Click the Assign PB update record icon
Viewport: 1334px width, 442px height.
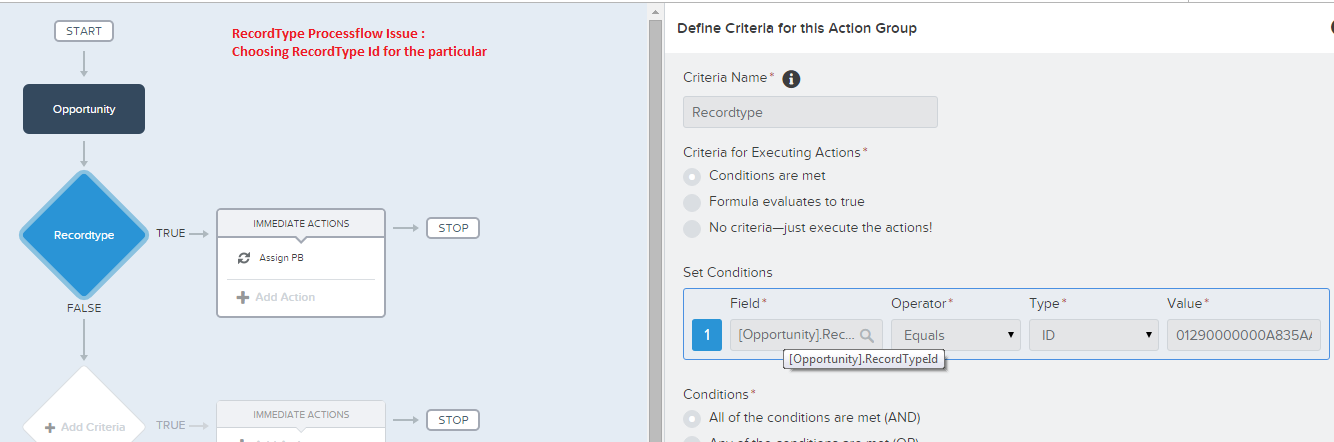[x=244, y=258]
